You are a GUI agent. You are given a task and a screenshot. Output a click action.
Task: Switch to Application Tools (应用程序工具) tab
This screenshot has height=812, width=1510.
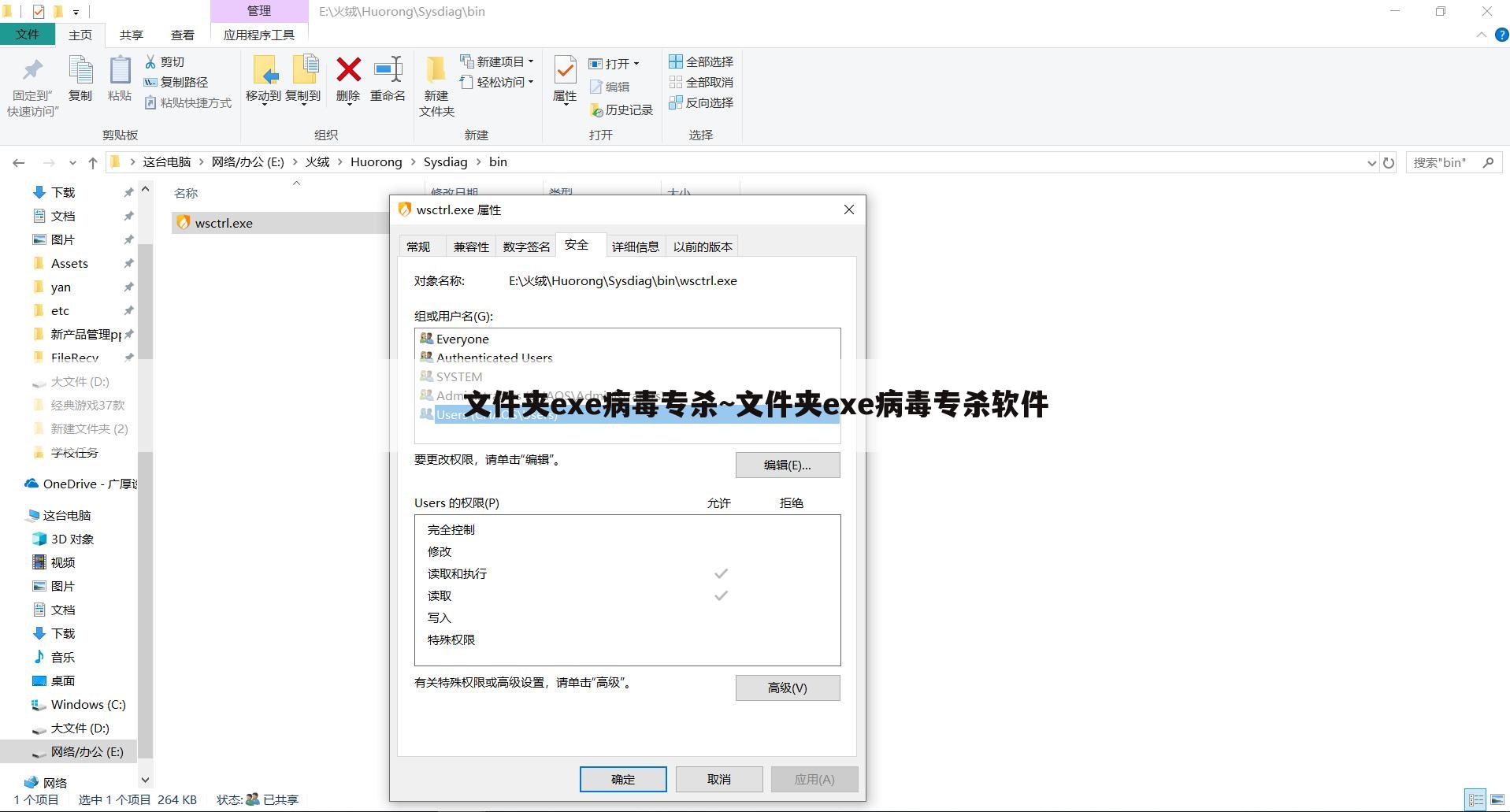click(259, 35)
